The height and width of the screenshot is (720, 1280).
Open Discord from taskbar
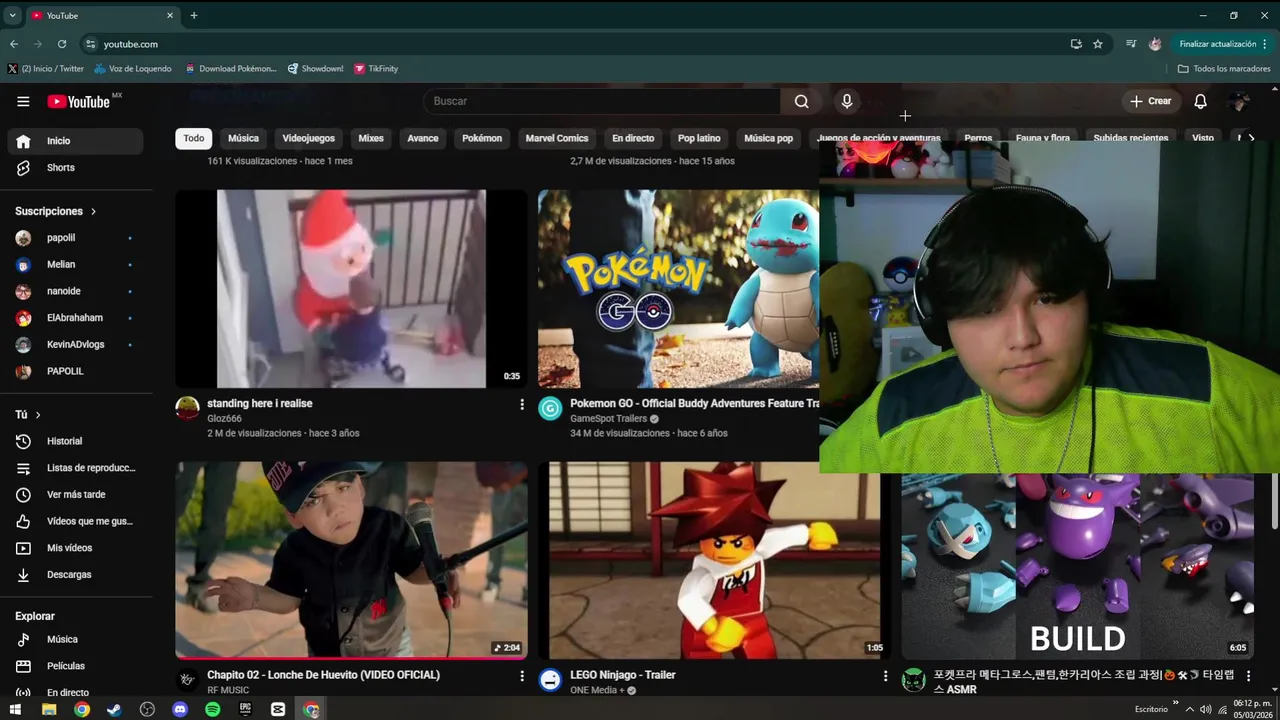point(180,709)
